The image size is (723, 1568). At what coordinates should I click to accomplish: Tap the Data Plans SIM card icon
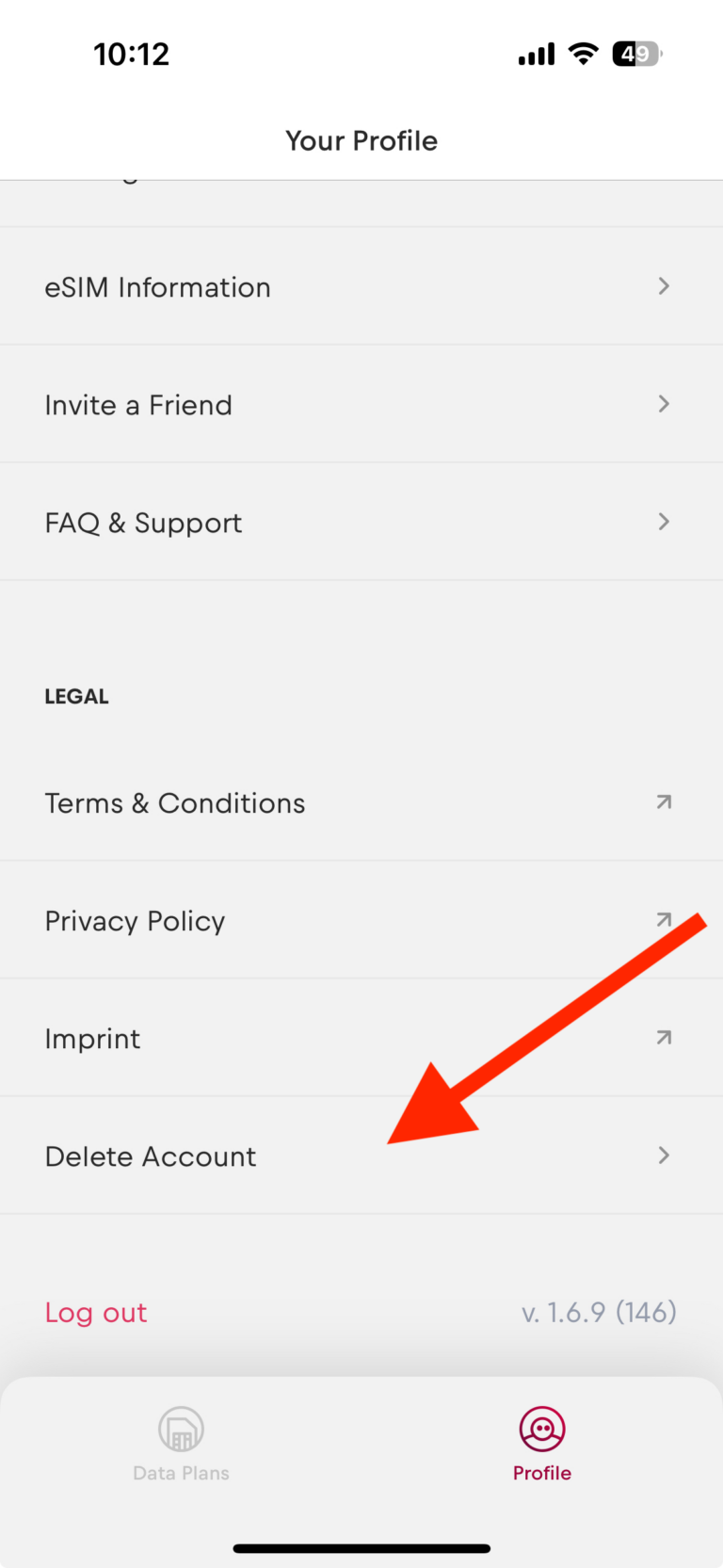[181, 1430]
